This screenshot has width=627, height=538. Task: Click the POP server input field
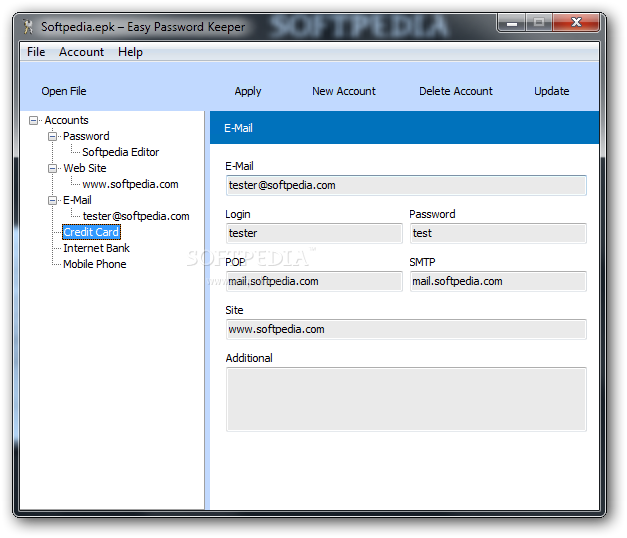314,282
